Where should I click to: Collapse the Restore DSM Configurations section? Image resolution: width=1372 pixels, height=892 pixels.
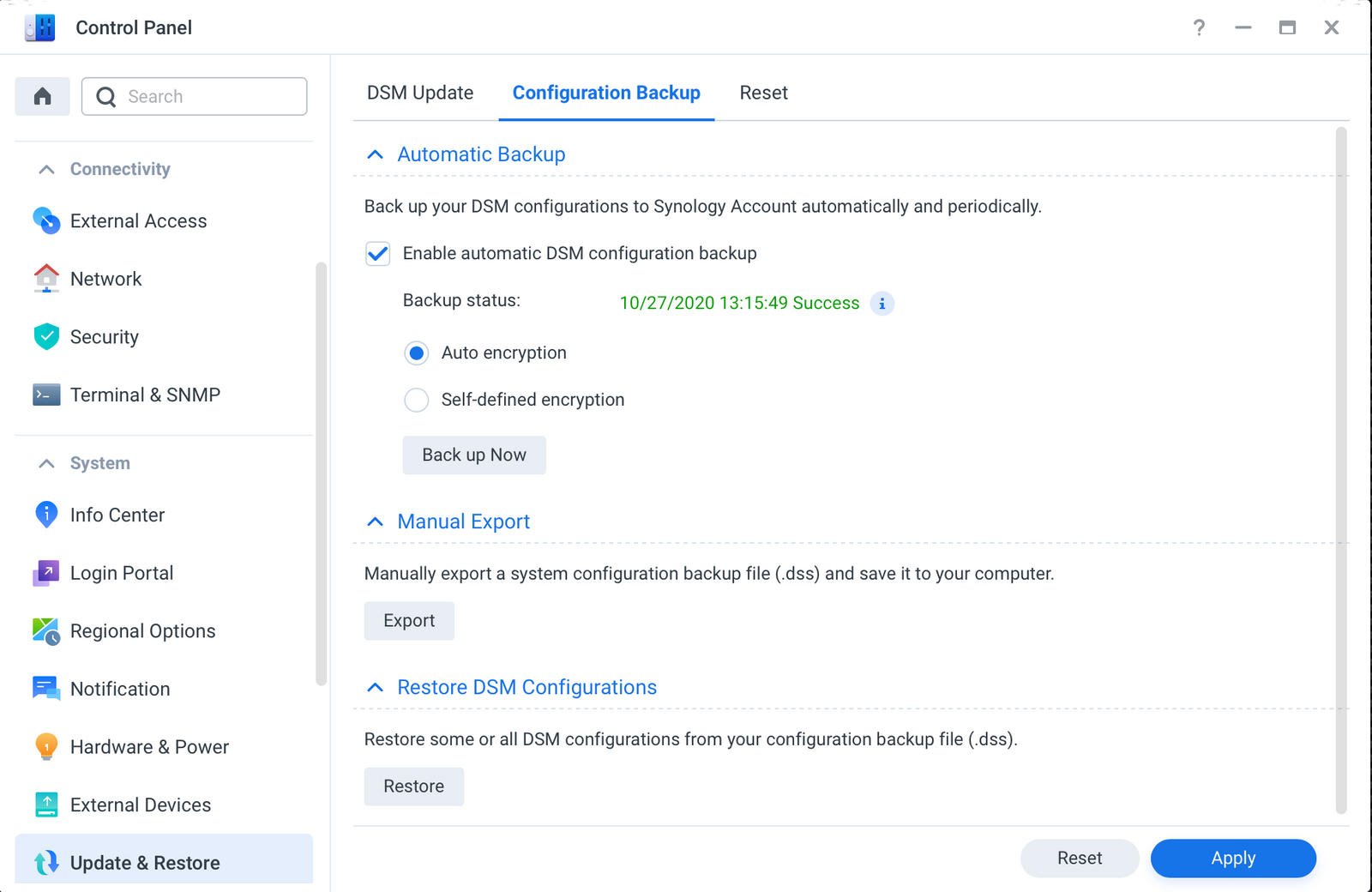pyautogui.click(x=375, y=686)
